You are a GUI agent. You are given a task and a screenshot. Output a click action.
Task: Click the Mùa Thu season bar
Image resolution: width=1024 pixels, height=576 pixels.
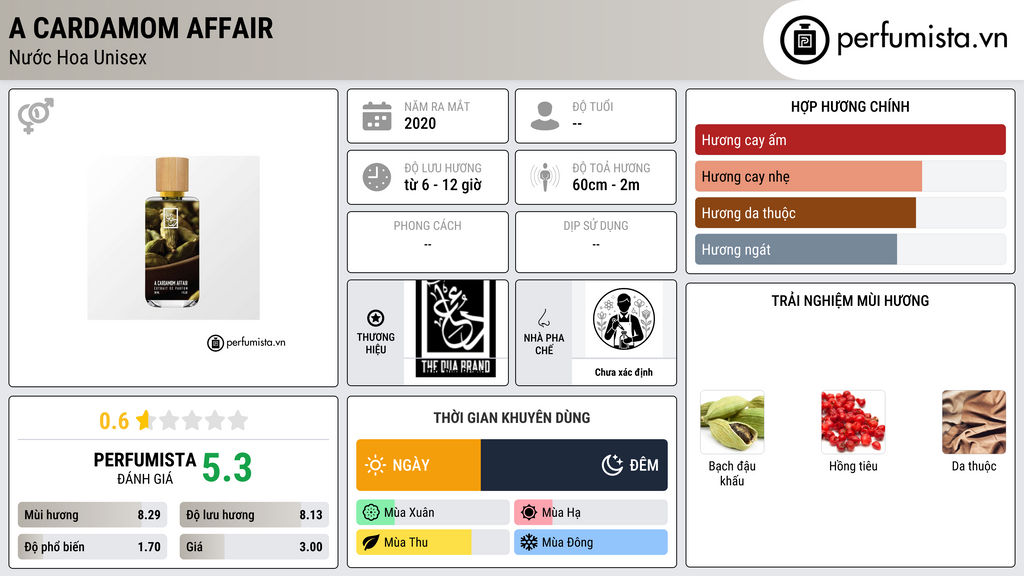433,543
